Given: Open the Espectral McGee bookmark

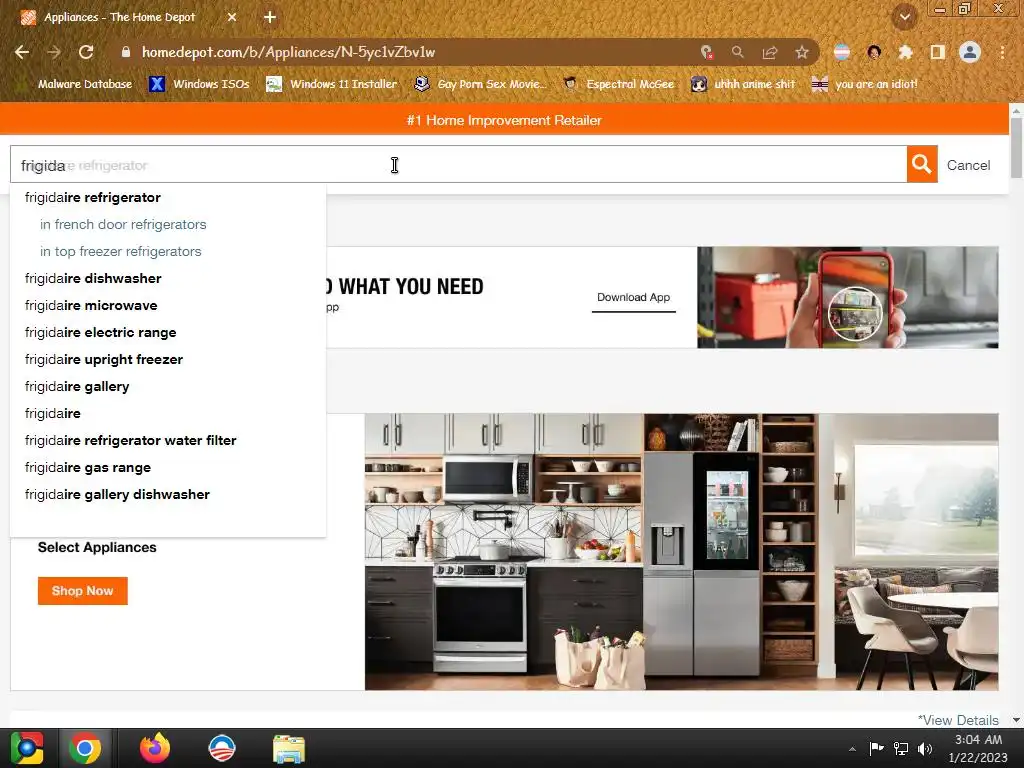Looking at the screenshot, I should 618,84.
